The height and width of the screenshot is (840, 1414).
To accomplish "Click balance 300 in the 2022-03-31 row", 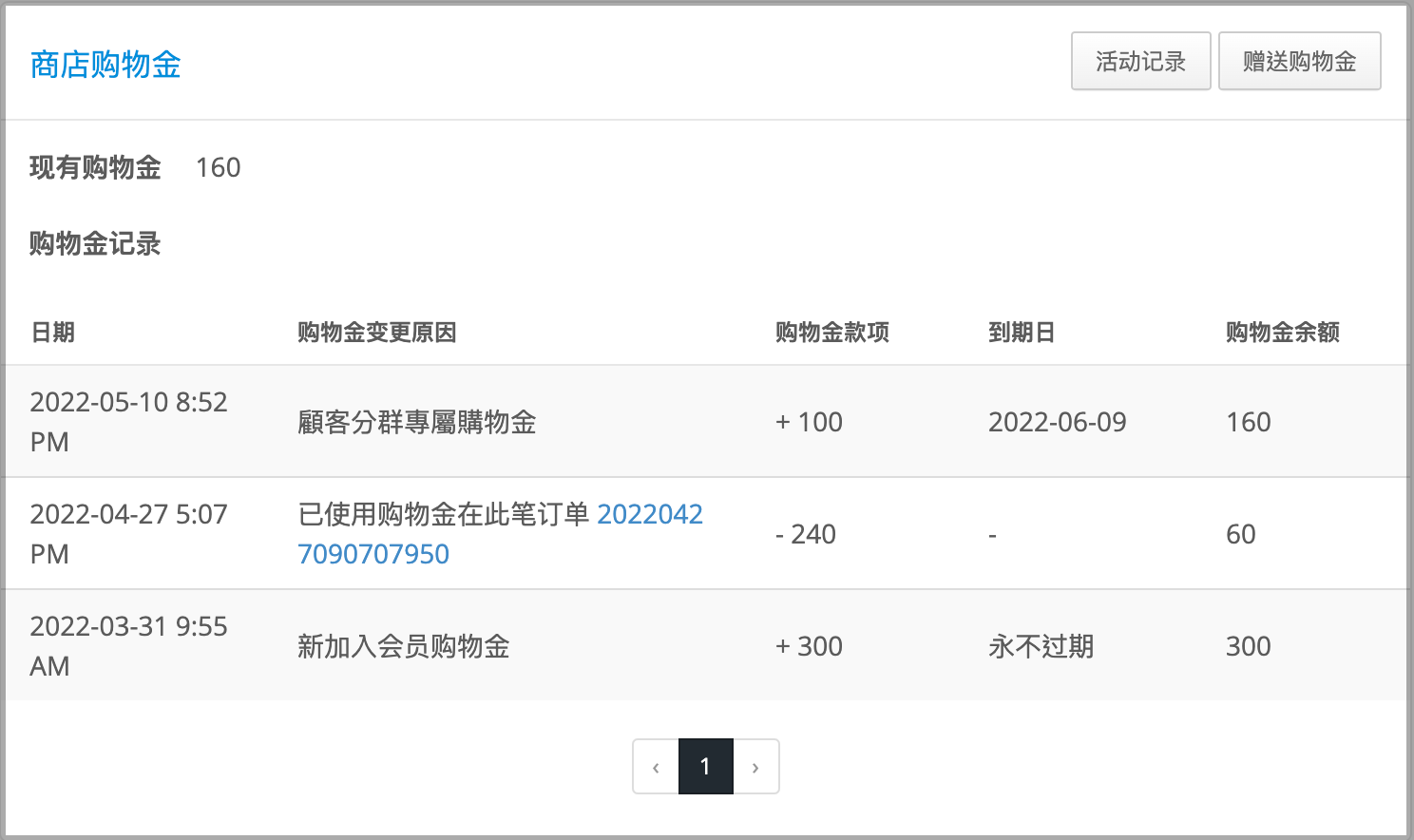I will pos(1248,646).
